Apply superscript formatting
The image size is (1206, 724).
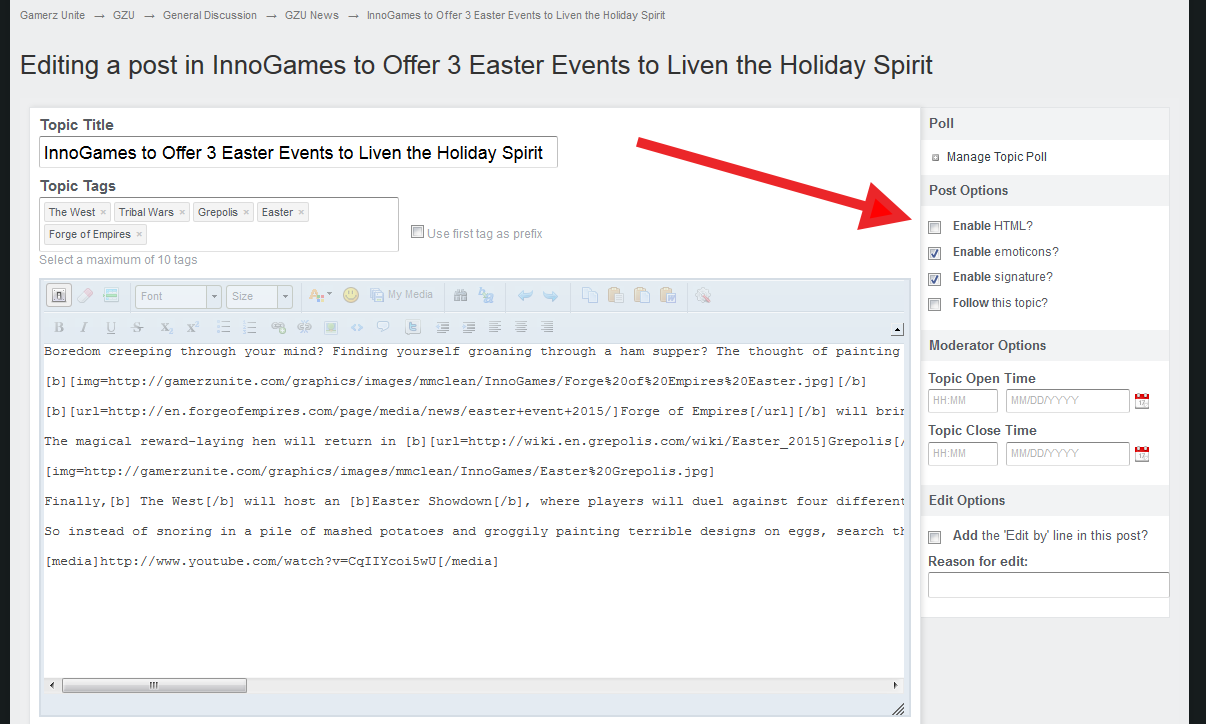(x=192, y=327)
